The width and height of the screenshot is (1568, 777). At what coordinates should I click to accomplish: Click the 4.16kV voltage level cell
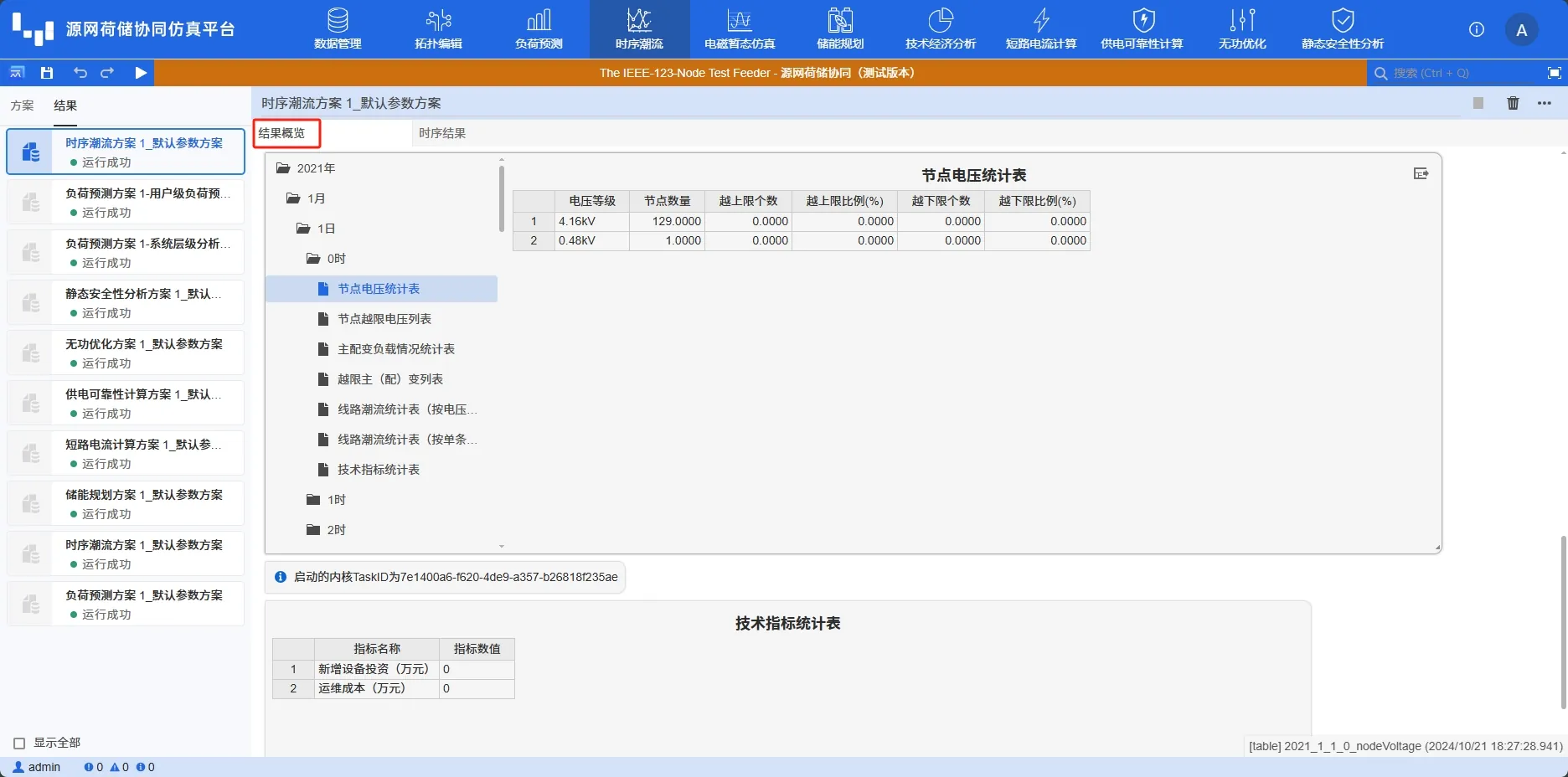[x=591, y=222]
